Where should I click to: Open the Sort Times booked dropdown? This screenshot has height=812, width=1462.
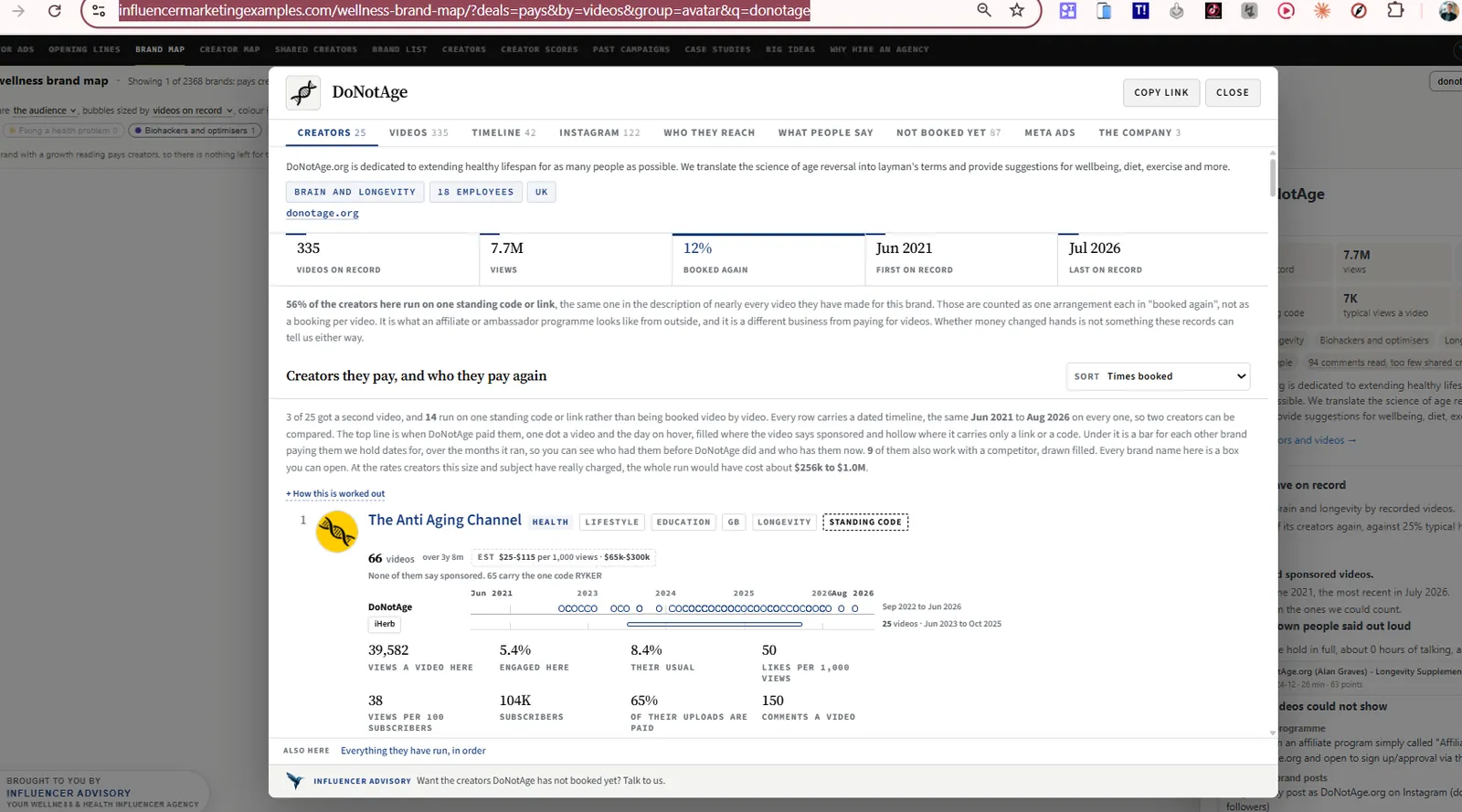(x=1158, y=376)
